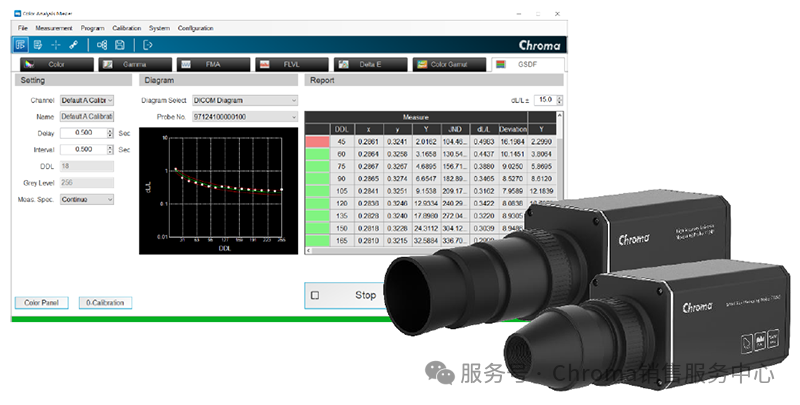Click the first measurement toolbar icon
The image size is (800, 405).
coord(21,45)
